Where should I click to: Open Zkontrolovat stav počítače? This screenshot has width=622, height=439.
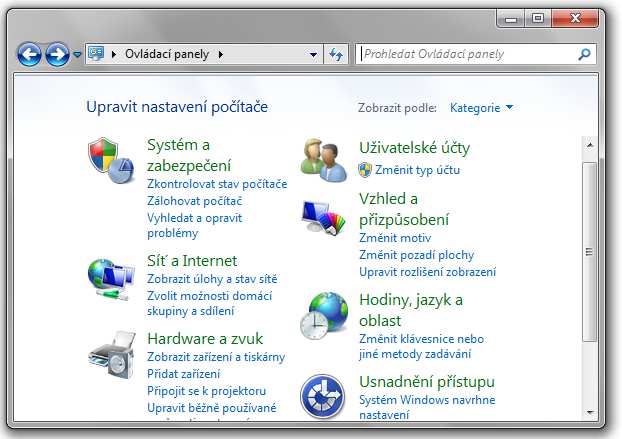(217, 184)
